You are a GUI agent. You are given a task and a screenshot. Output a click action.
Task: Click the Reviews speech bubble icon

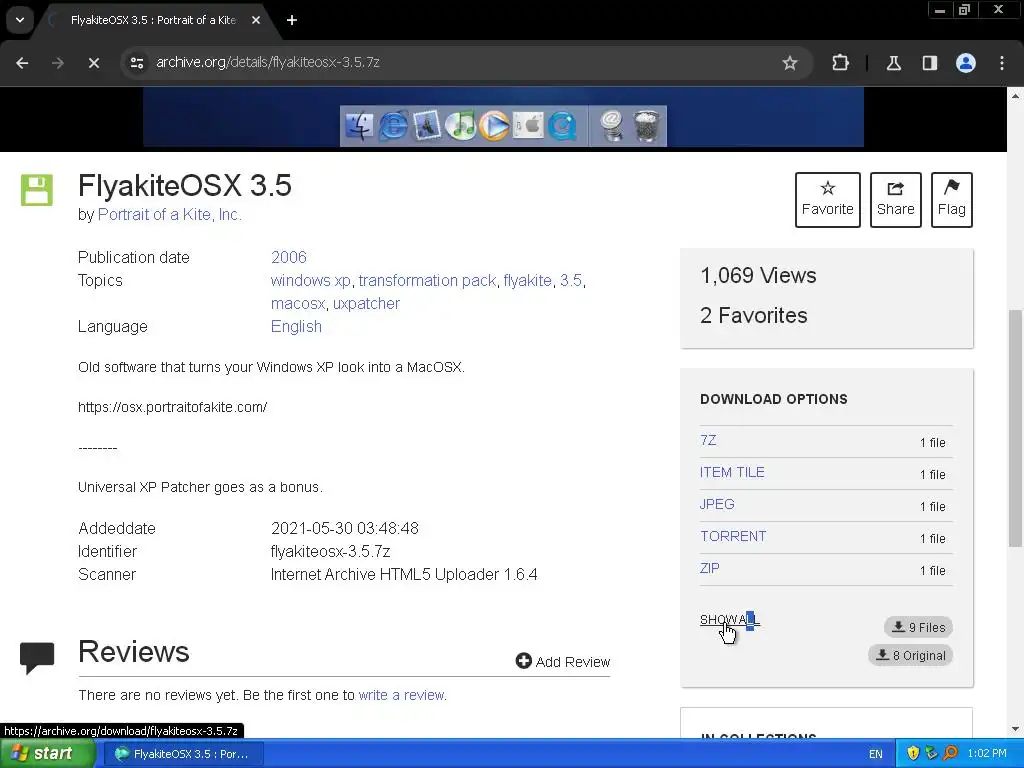point(37,657)
